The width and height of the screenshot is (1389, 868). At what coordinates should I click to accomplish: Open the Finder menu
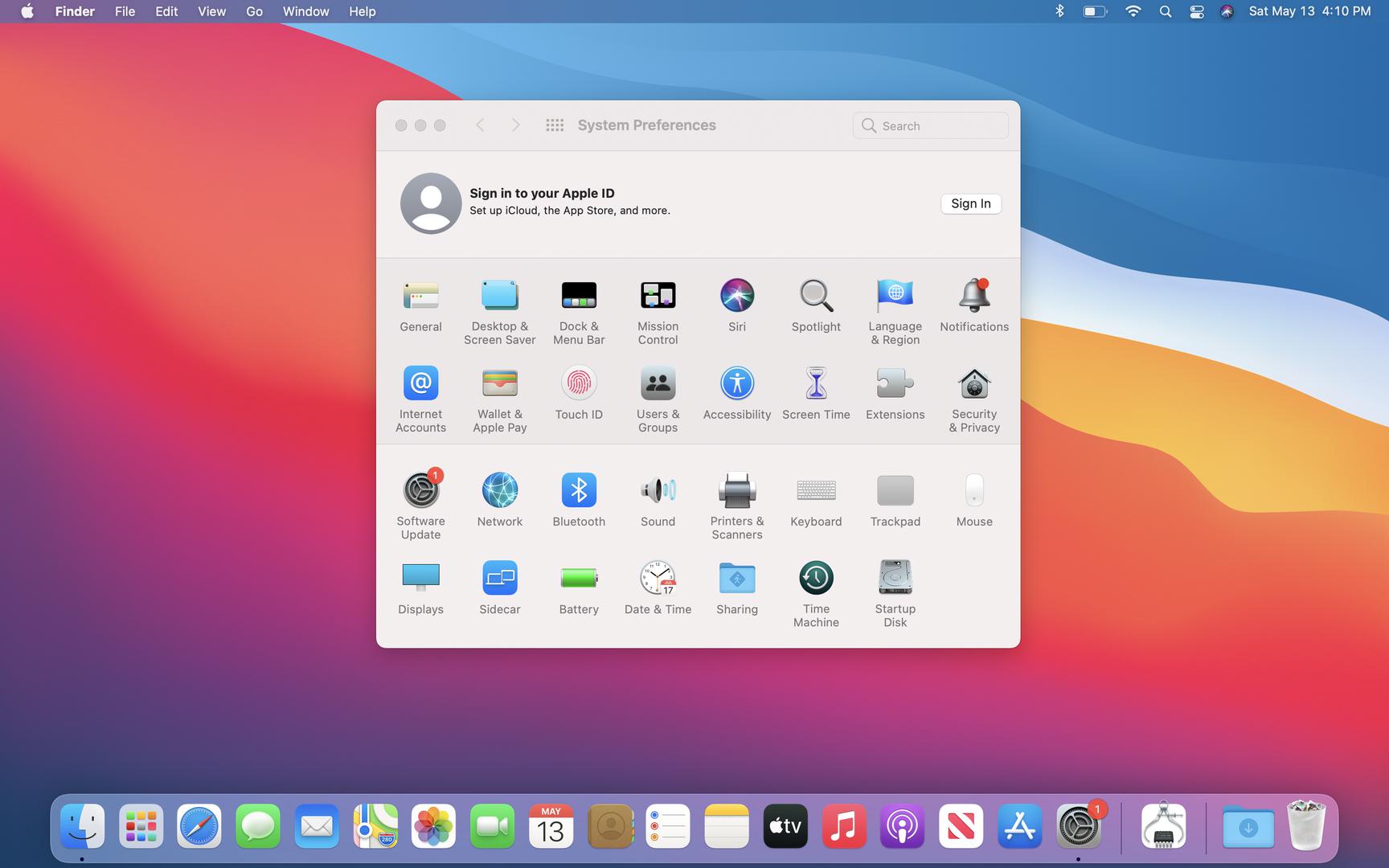click(75, 11)
